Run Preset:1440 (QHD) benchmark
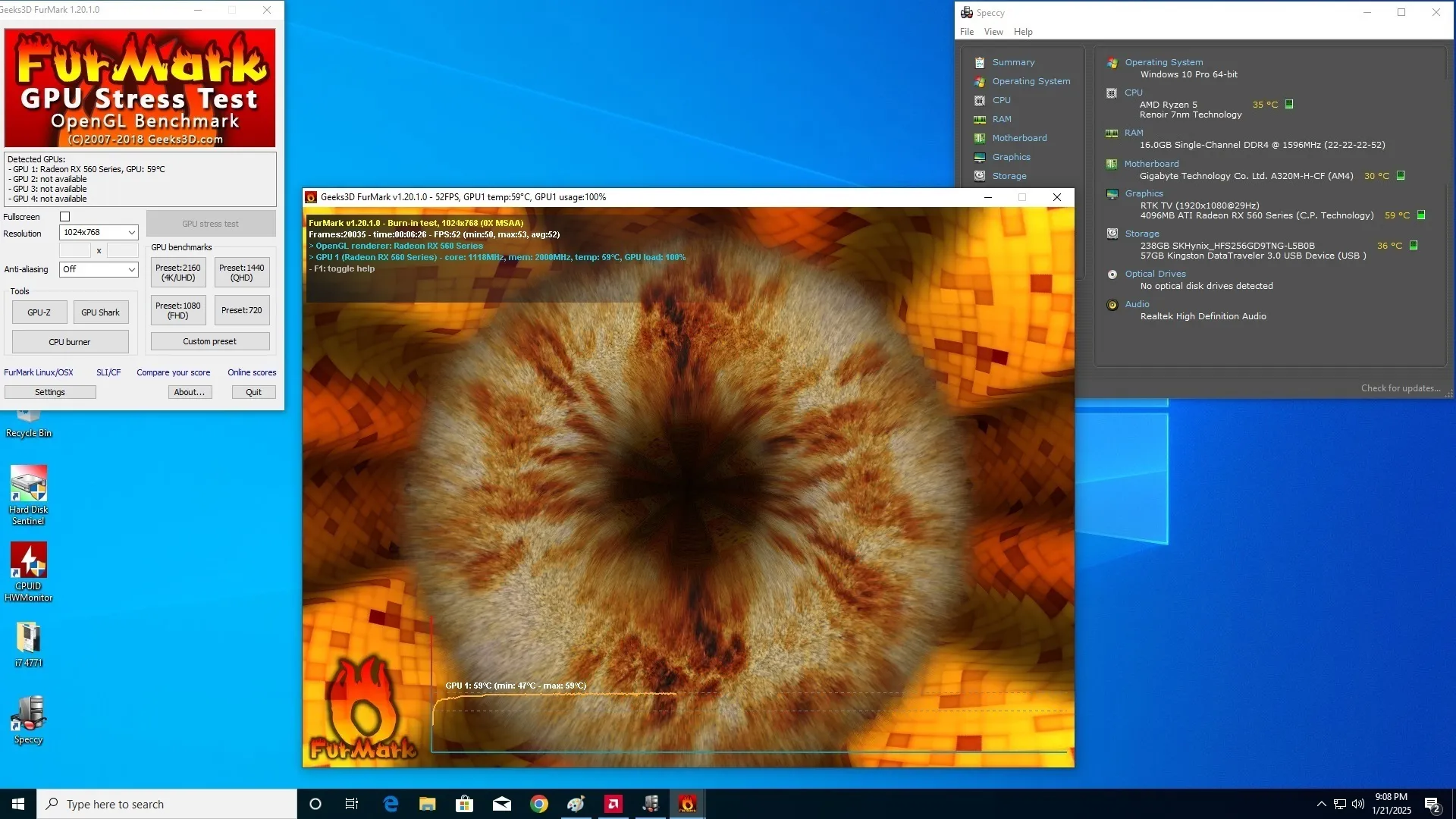Viewport: 1456px width, 819px height. point(242,273)
